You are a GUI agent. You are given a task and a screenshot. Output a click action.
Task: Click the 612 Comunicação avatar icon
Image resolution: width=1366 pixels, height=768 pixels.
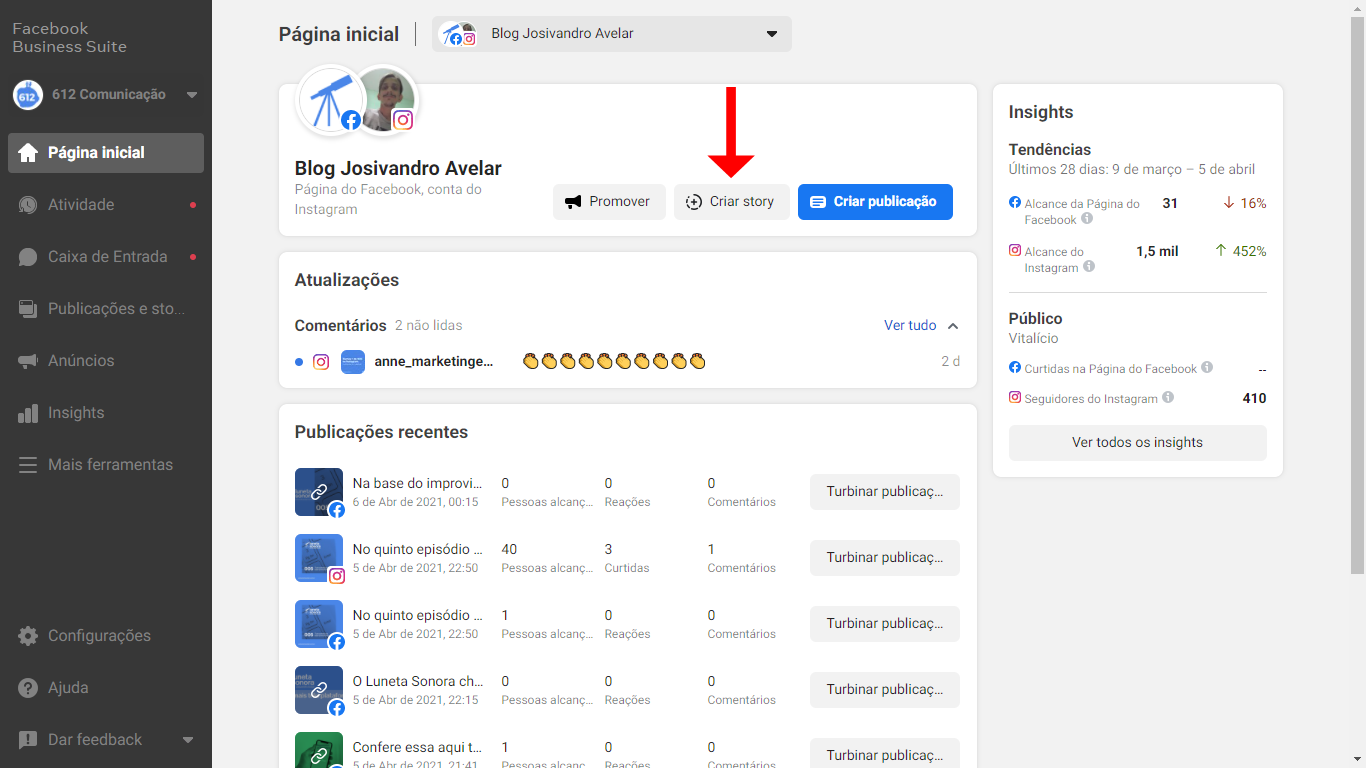[x=28, y=95]
